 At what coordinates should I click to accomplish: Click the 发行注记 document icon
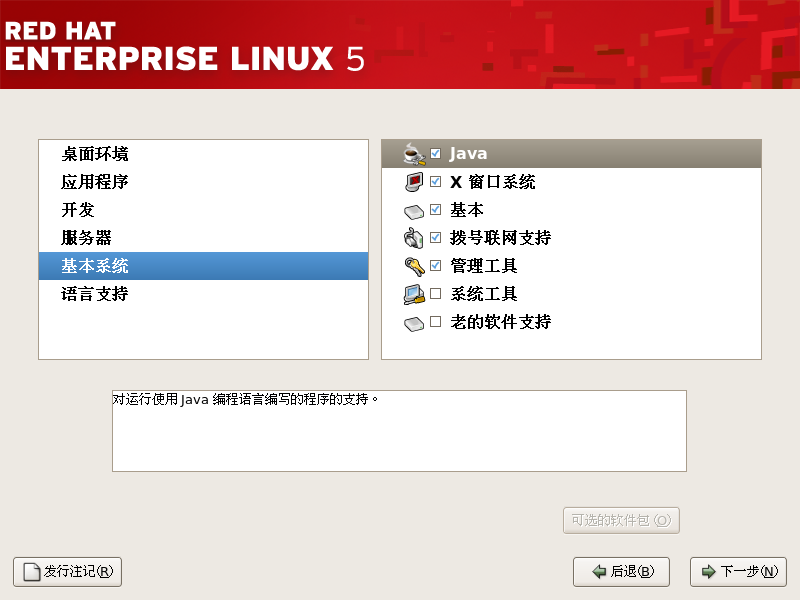pos(30,572)
